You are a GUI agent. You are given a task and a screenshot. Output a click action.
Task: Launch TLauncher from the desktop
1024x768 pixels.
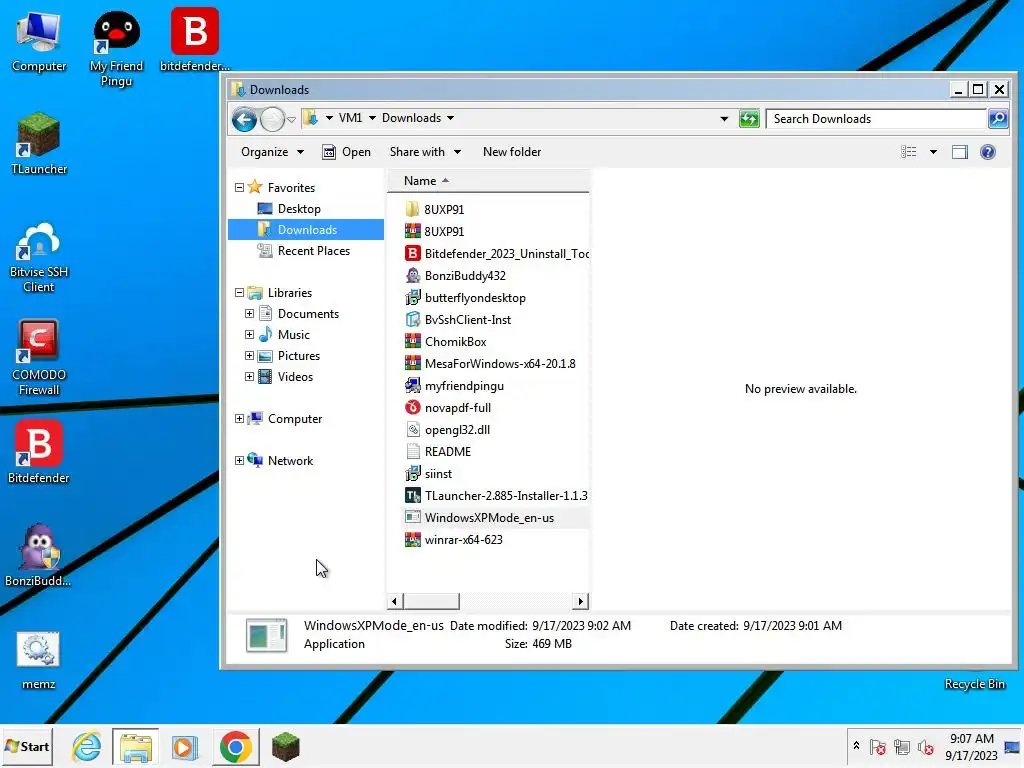(39, 144)
